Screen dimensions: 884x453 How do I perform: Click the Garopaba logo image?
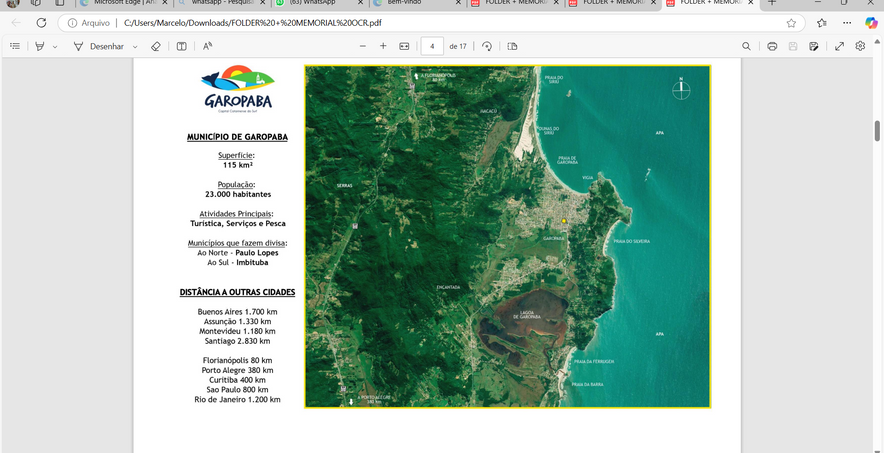pyautogui.click(x=237, y=89)
